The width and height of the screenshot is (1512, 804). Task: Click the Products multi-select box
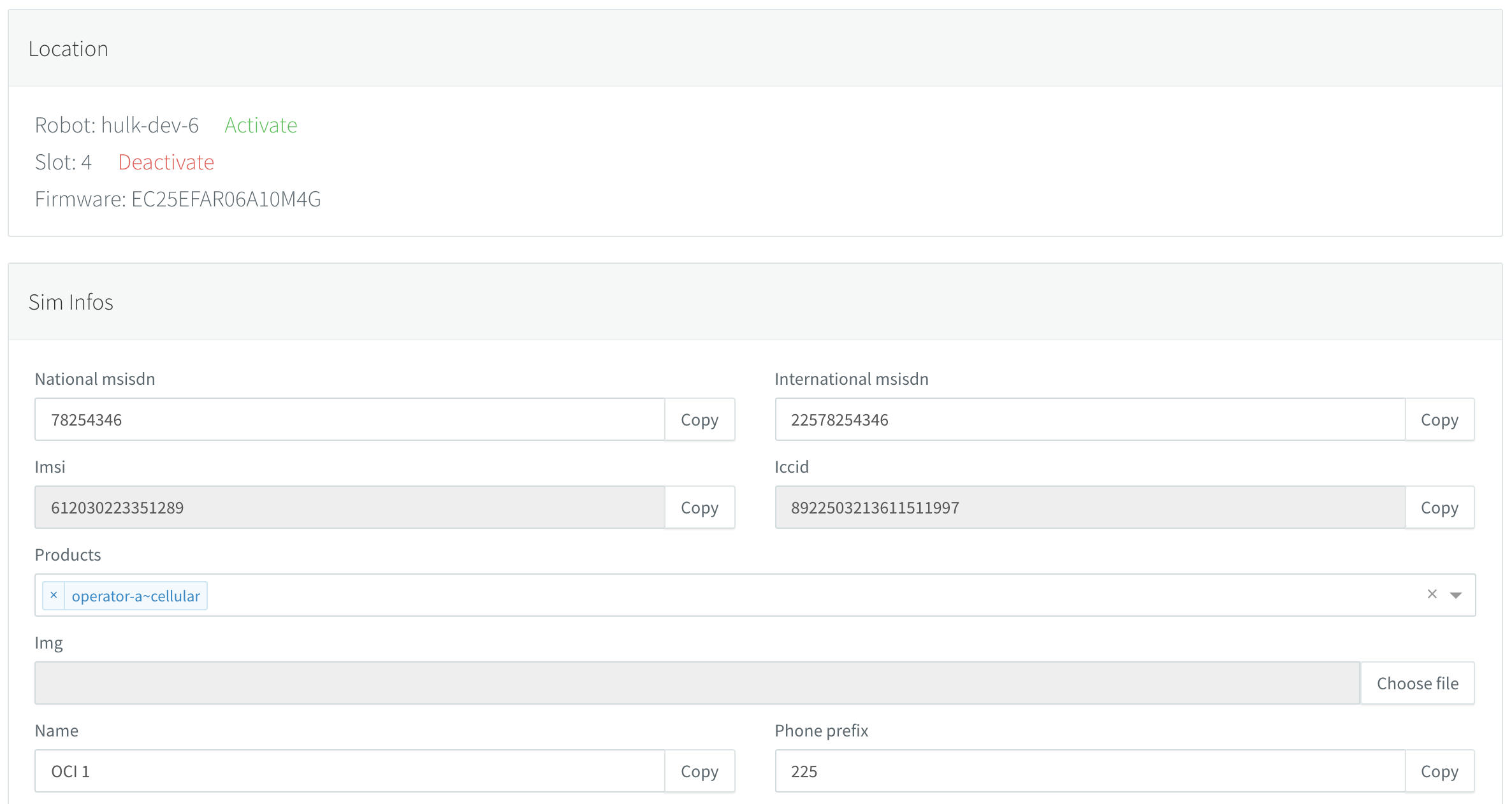click(765, 595)
